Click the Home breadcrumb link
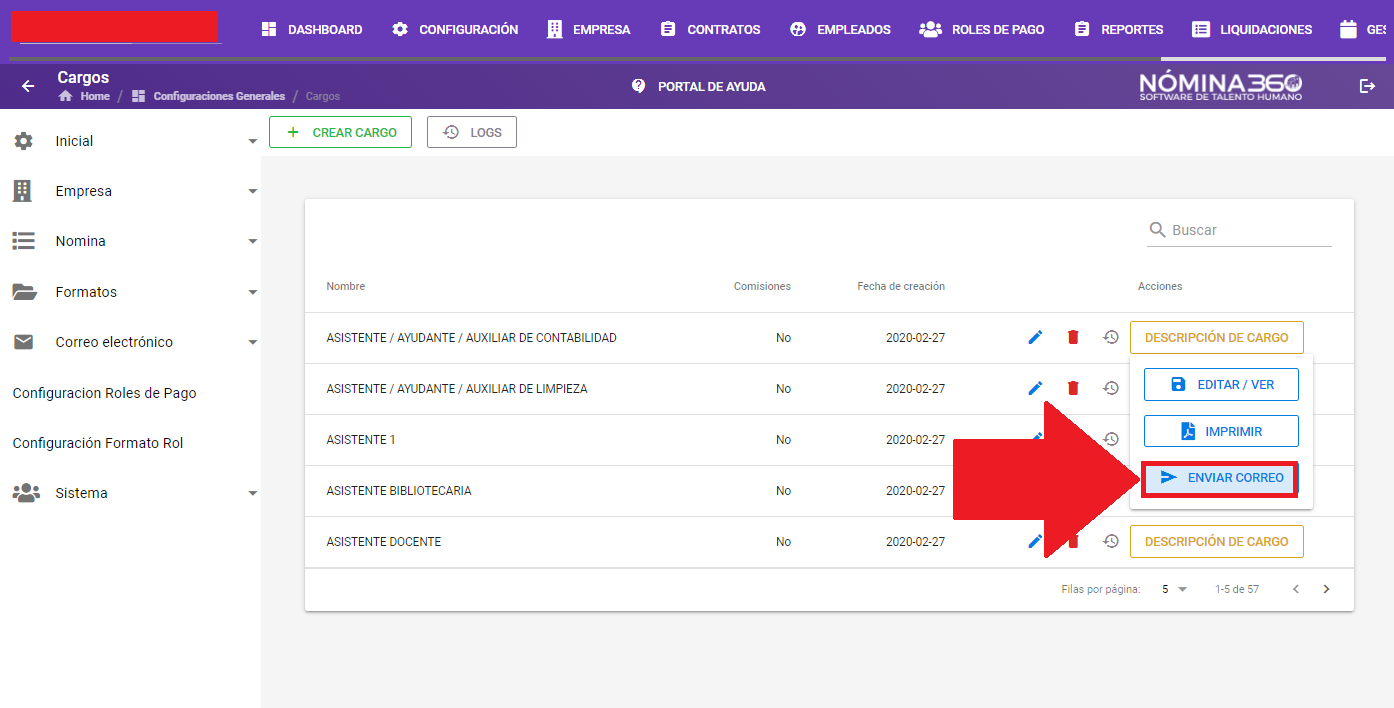 (x=84, y=96)
